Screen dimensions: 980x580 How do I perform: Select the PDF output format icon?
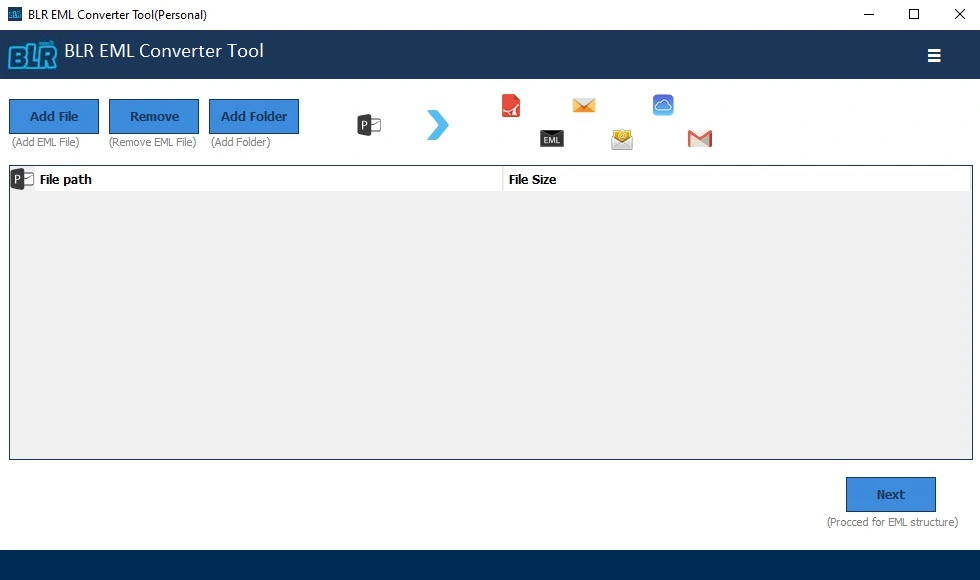(510, 105)
